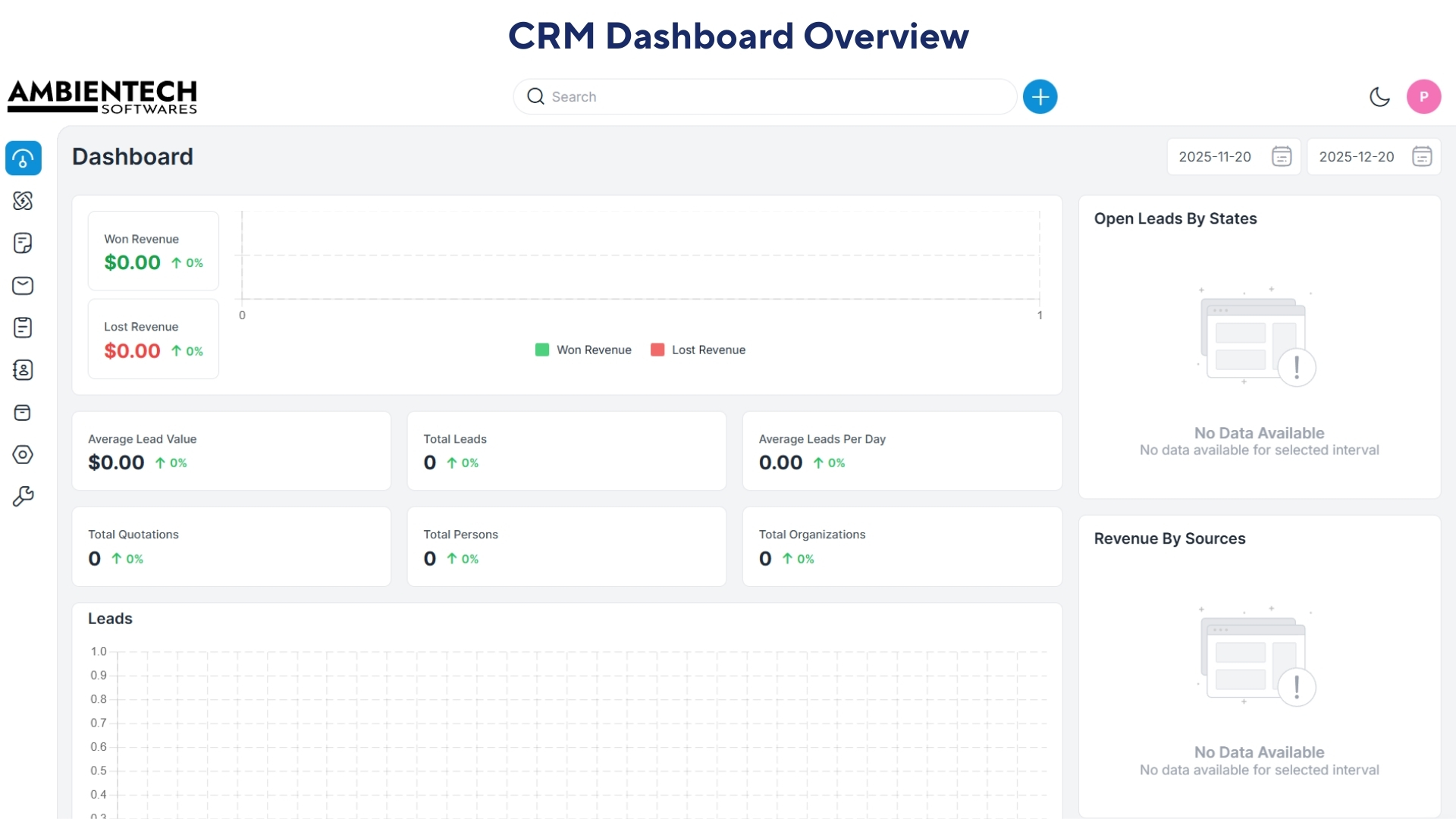Toggle the Won Revenue legend entry
Viewport: 1456px width, 819px height.
click(583, 350)
